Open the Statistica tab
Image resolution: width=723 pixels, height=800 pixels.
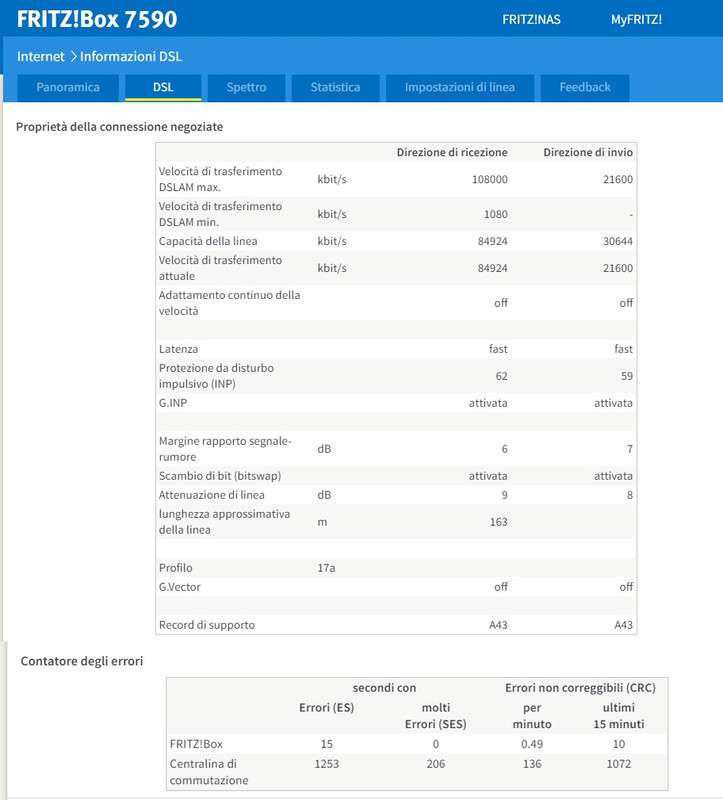[335, 87]
